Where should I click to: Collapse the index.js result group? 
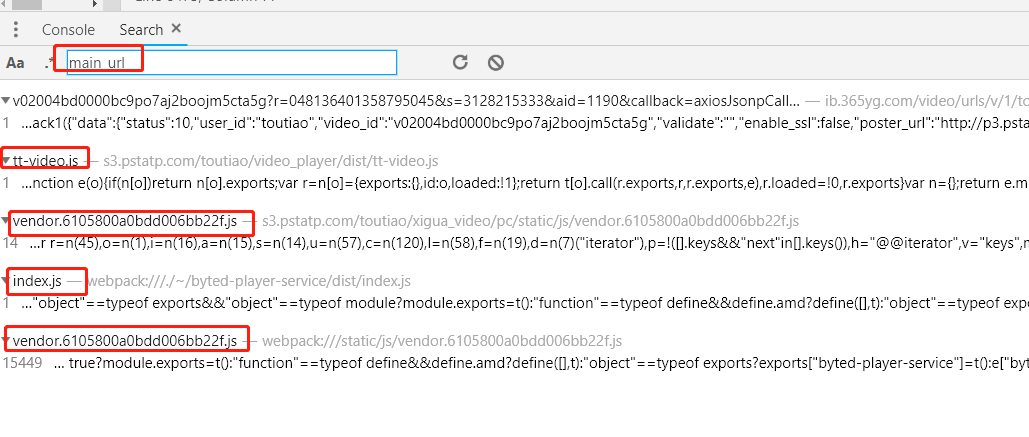point(6,281)
